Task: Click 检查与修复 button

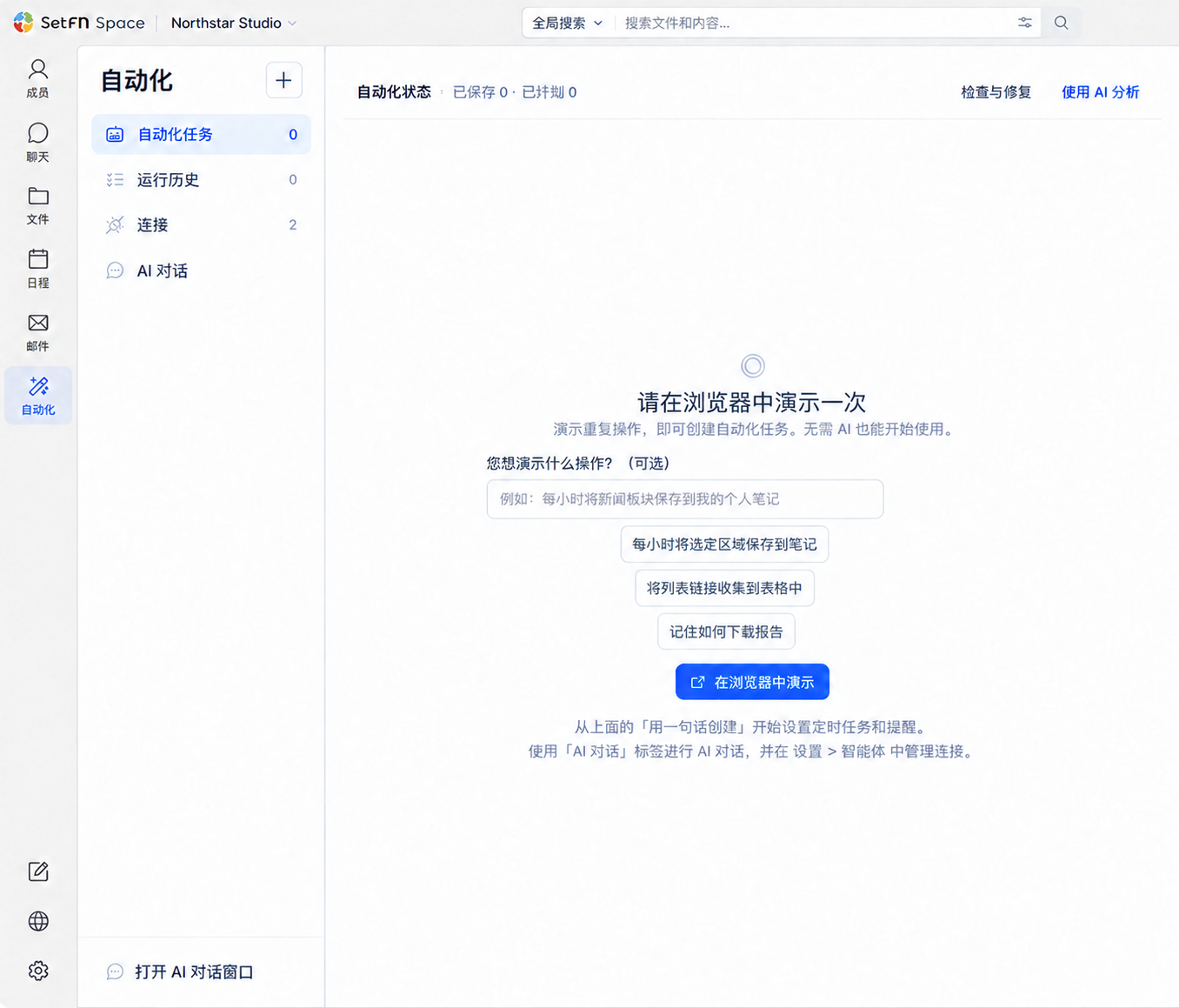Action: point(996,92)
